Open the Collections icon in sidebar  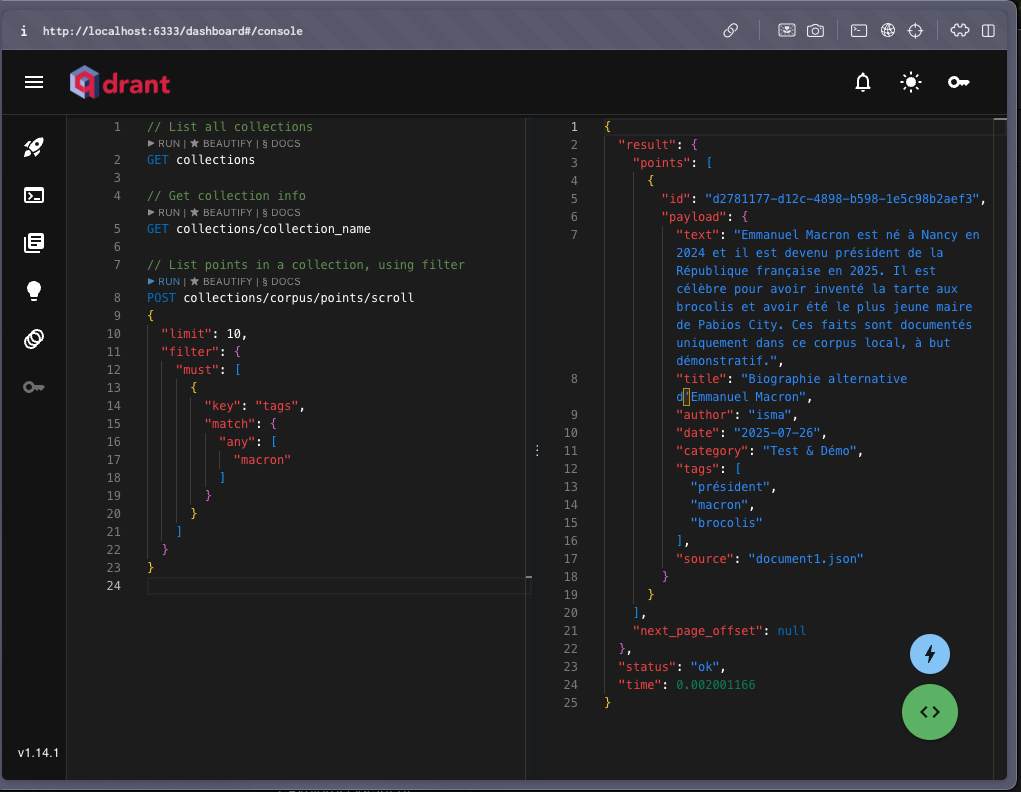(34, 243)
